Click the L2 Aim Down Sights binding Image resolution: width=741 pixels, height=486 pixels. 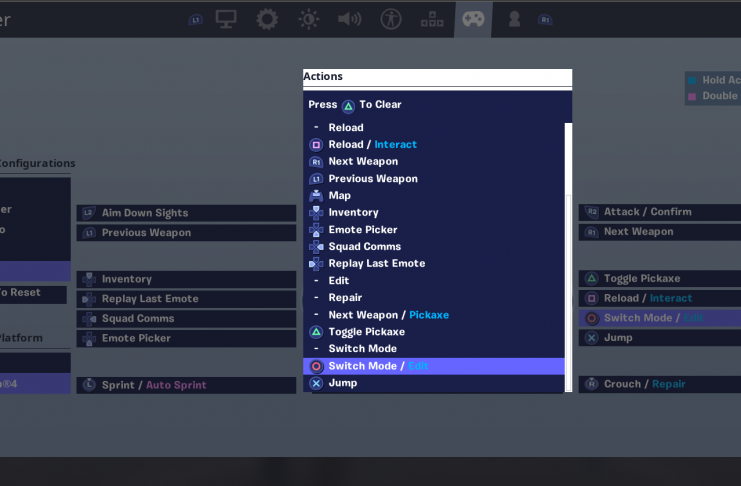click(x=187, y=213)
